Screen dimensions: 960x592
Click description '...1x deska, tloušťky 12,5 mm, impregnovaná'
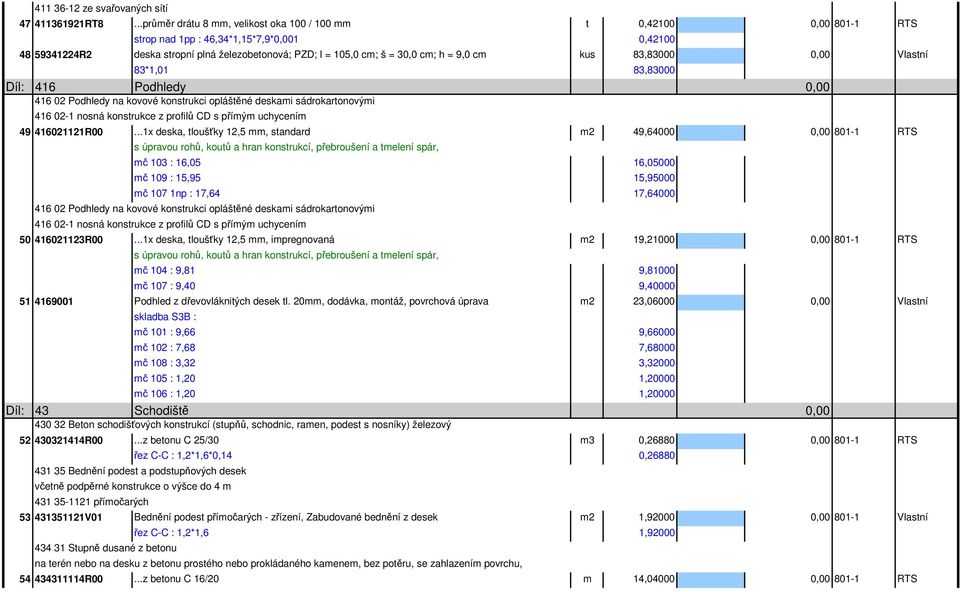(x=234, y=239)
